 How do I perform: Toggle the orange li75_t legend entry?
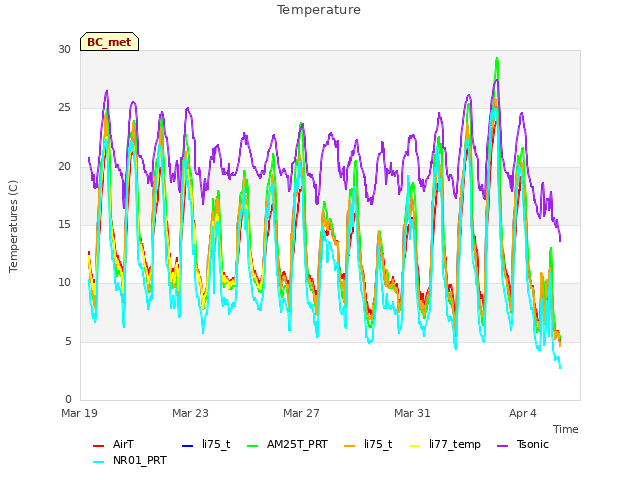(368, 444)
